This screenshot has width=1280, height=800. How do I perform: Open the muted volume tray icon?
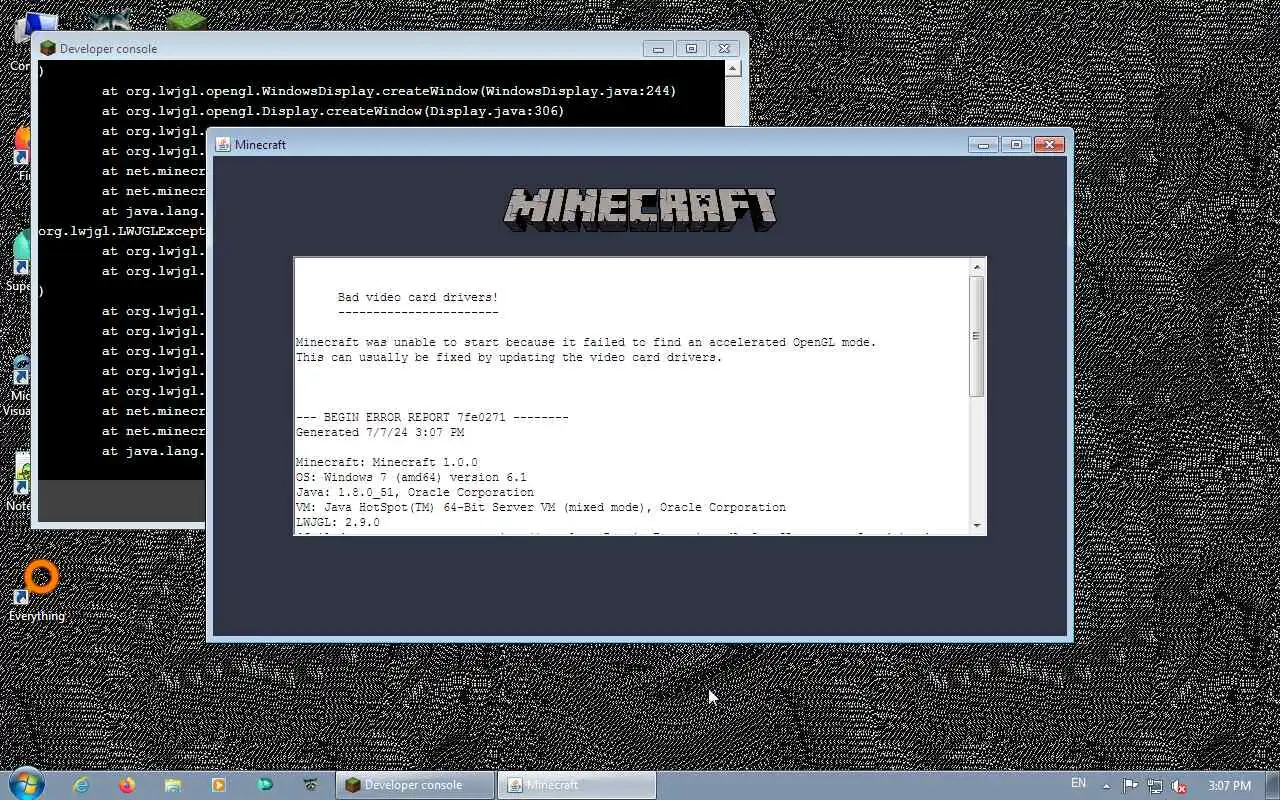point(1179,785)
